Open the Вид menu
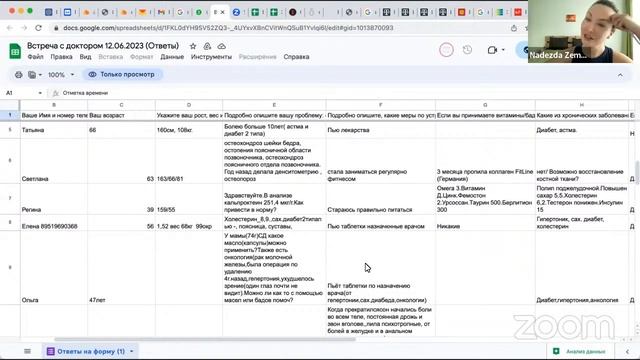 tap(85, 57)
